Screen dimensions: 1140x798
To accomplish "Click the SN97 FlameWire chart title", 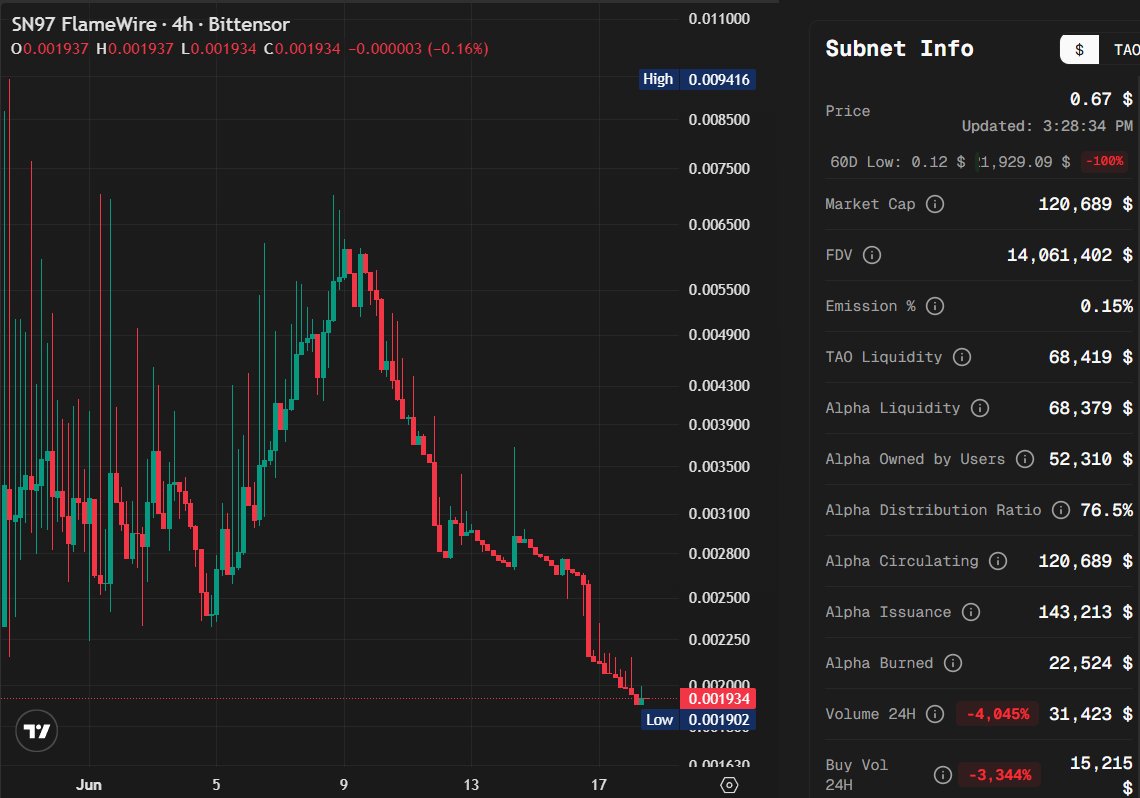I will (150, 24).
